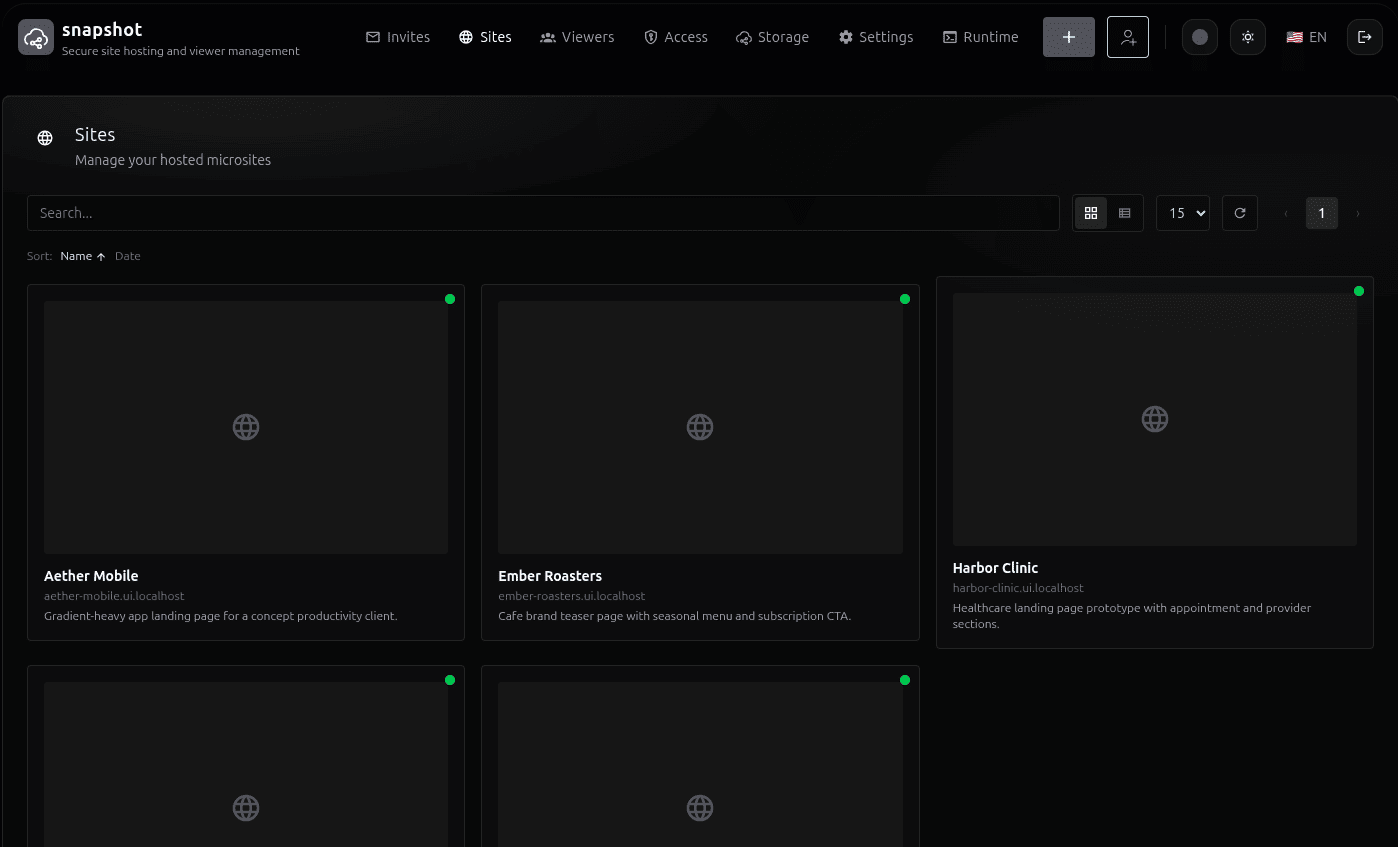Click the logout icon in the header
1398x847 pixels.
click(x=1365, y=37)
